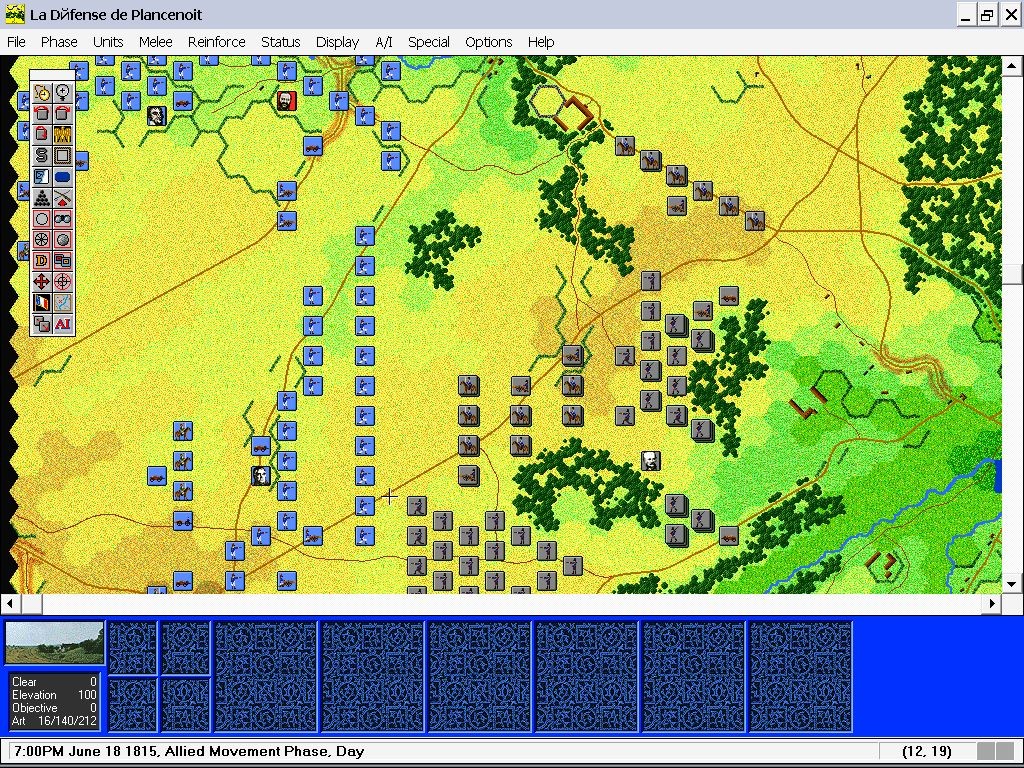
Task: Click the mini map toolbar icon
Action: pos(63,302)
